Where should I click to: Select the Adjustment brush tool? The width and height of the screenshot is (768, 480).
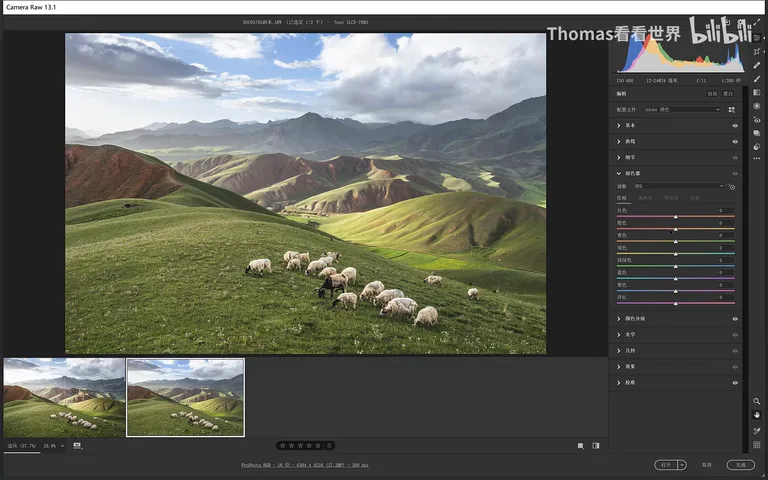[x=757, y=79]
